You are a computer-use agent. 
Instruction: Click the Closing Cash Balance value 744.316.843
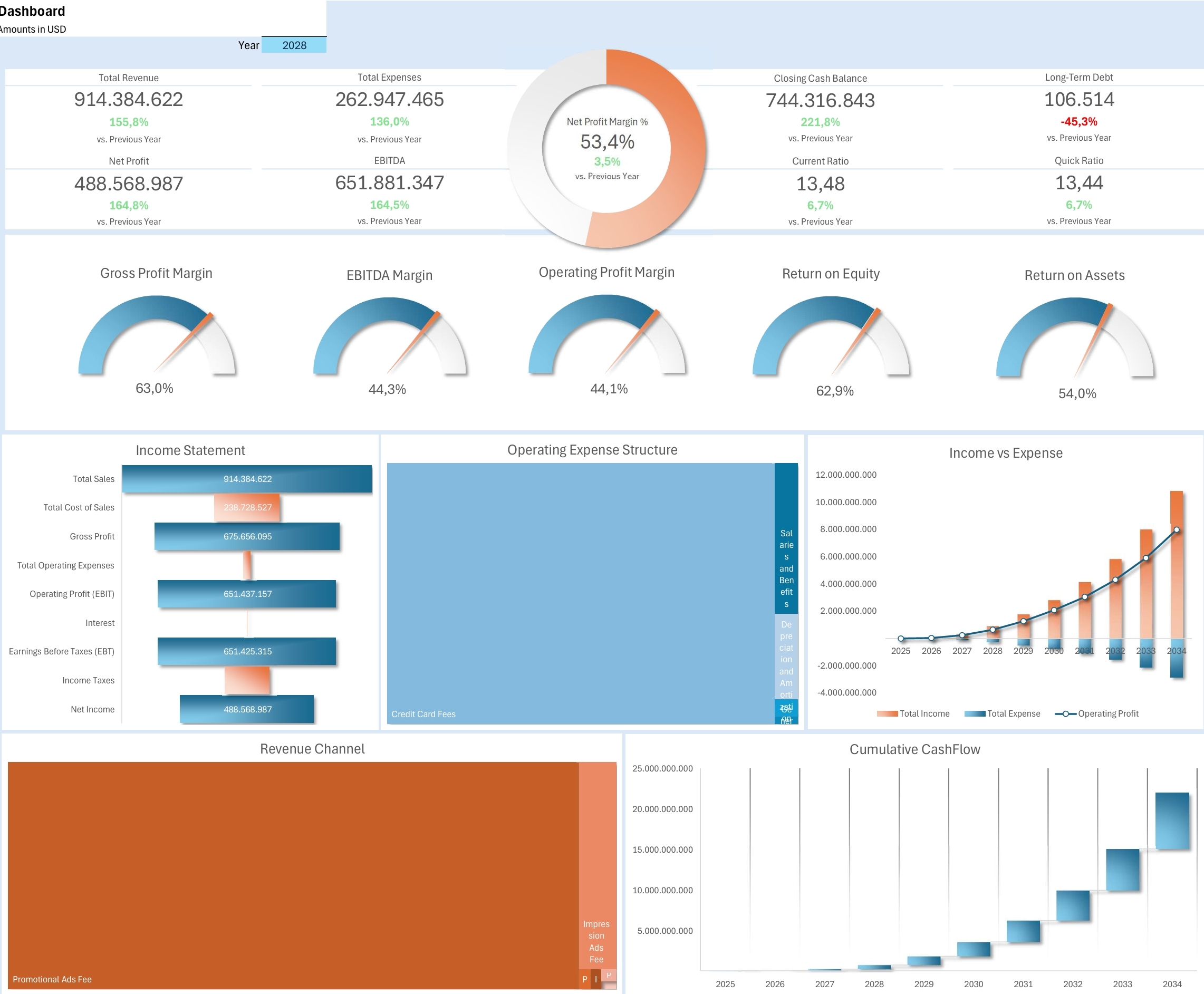(821, 101)
